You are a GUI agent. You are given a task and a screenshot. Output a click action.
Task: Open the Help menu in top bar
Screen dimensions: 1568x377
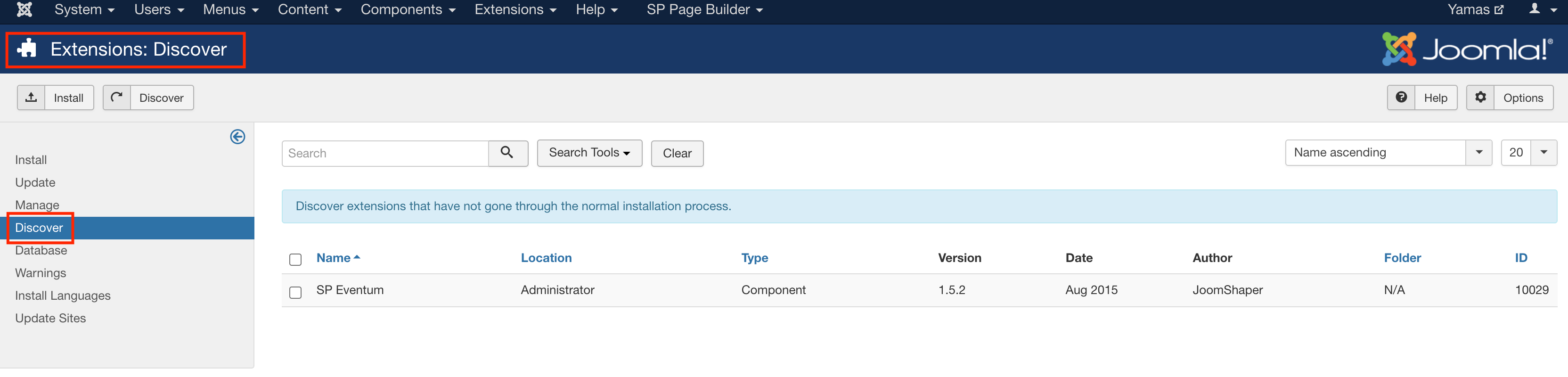click(596, 10)
